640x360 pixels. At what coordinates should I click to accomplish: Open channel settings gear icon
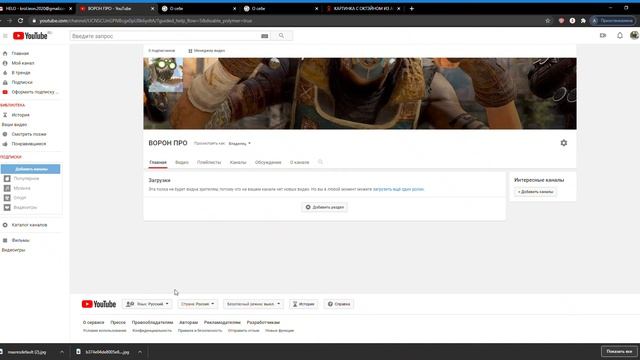pyautogui.click(x=564, y=143)
